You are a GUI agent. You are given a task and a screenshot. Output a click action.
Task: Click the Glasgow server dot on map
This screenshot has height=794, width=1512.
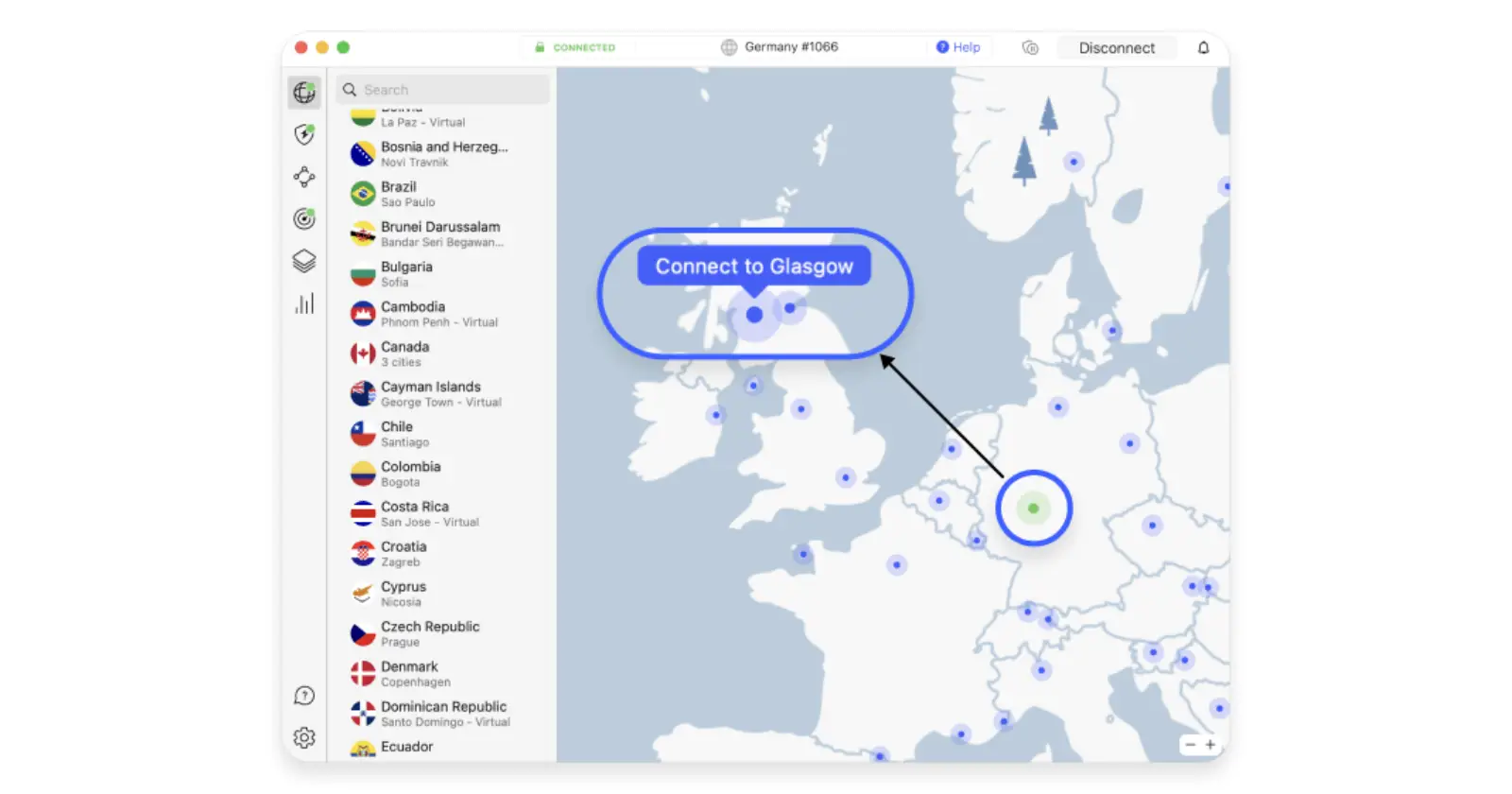click(754, 315)
